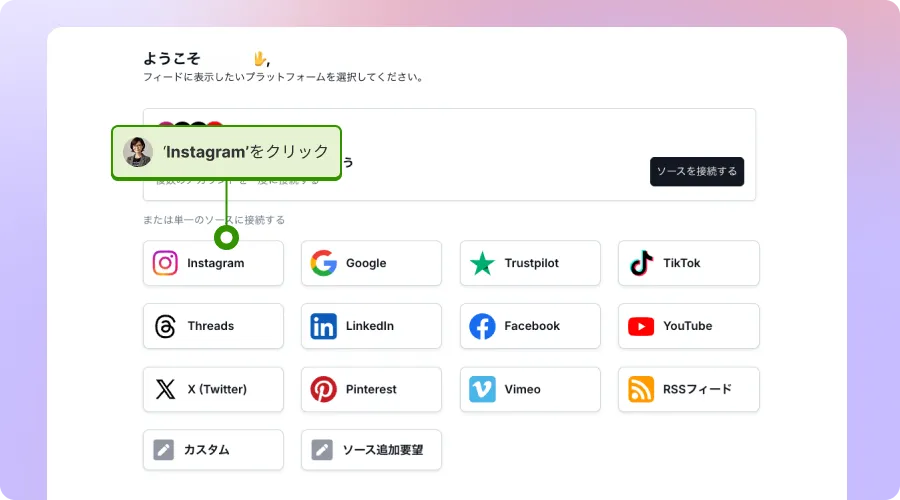Select the Threads text label
Screen dimensions: 900x500
pyautogui.click(x=211, y=326)
